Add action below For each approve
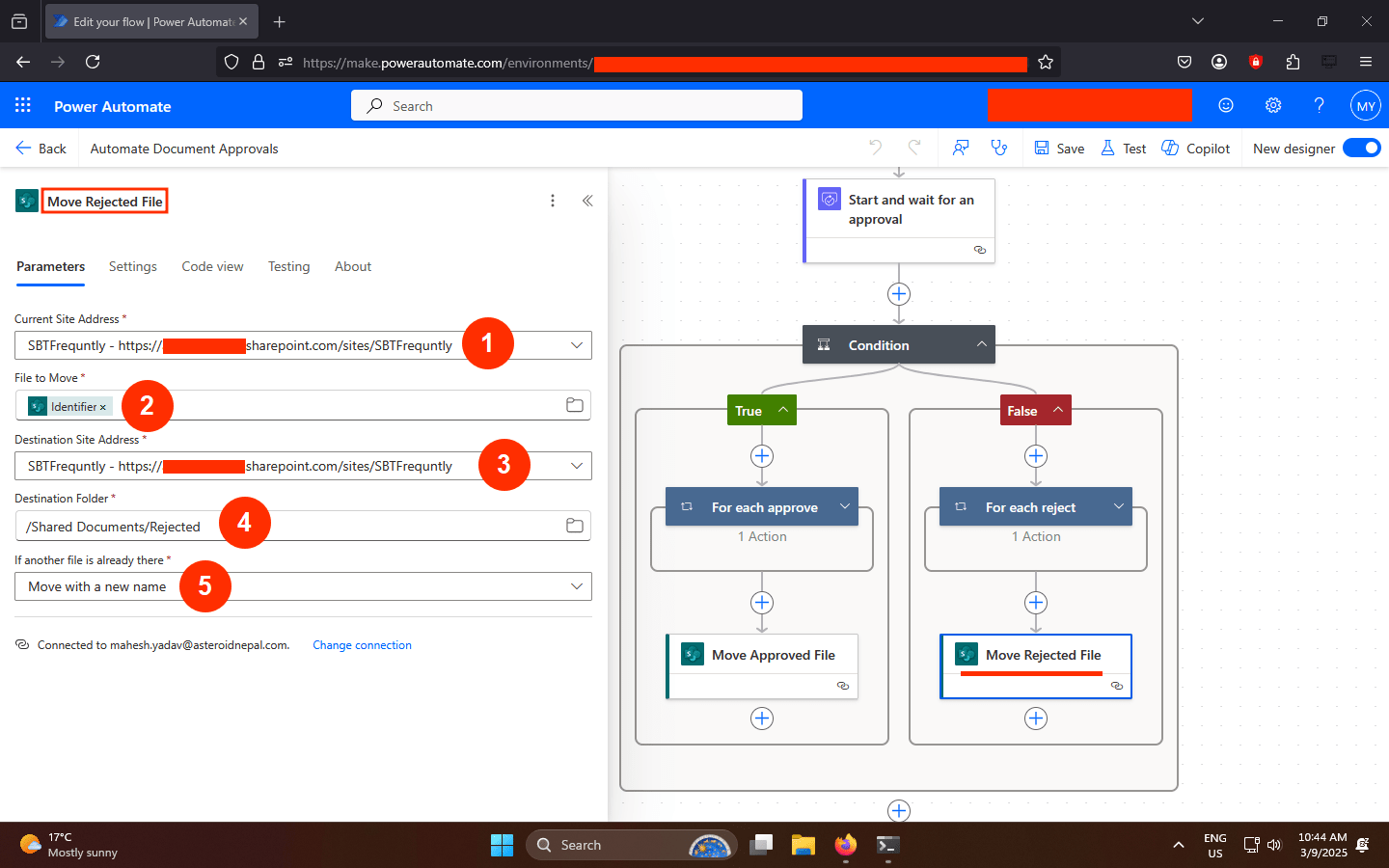The height and width of the screenshot is (868, 1389). click(x=762, y=603)
